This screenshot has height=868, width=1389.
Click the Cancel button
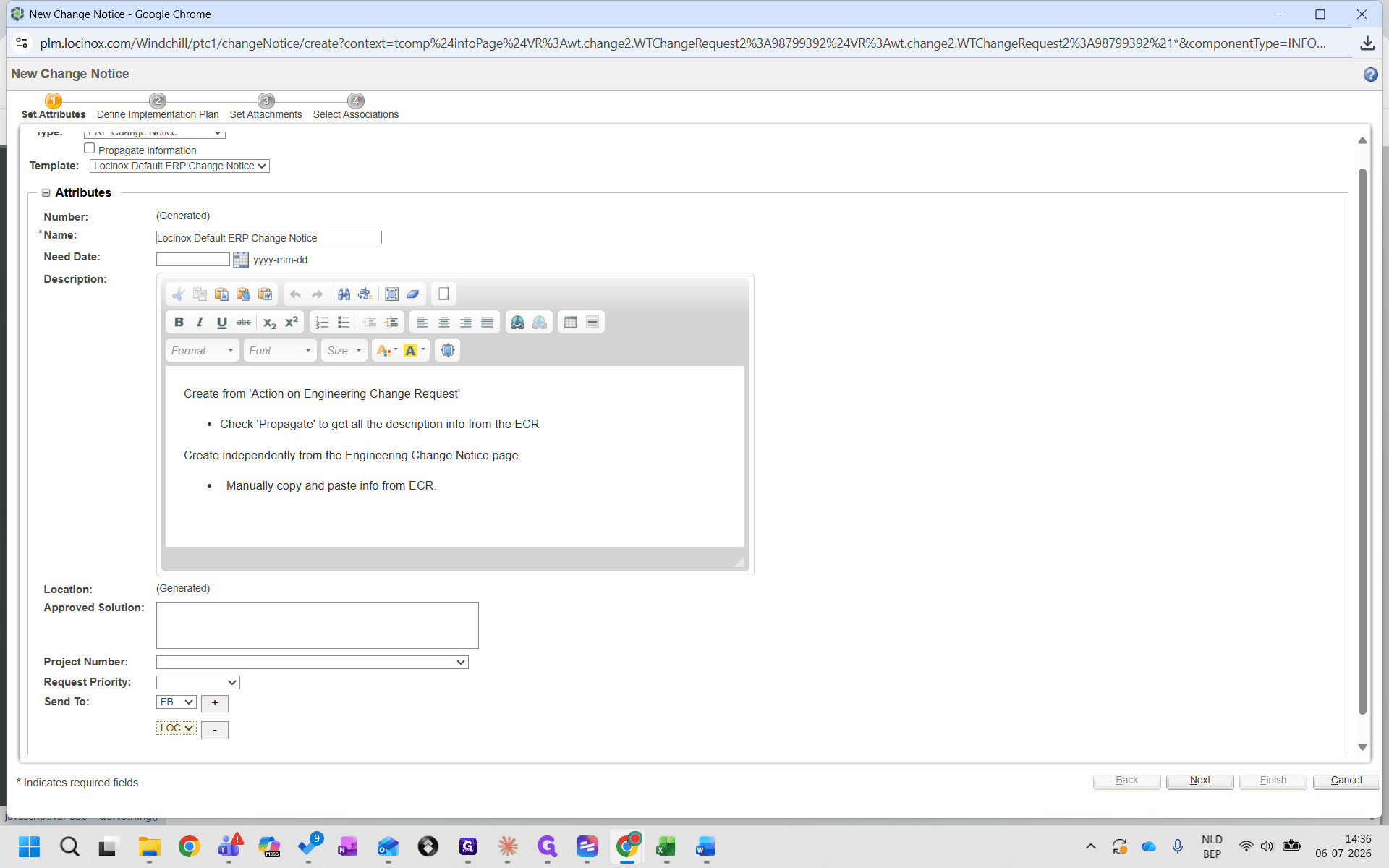[1346, 781]
